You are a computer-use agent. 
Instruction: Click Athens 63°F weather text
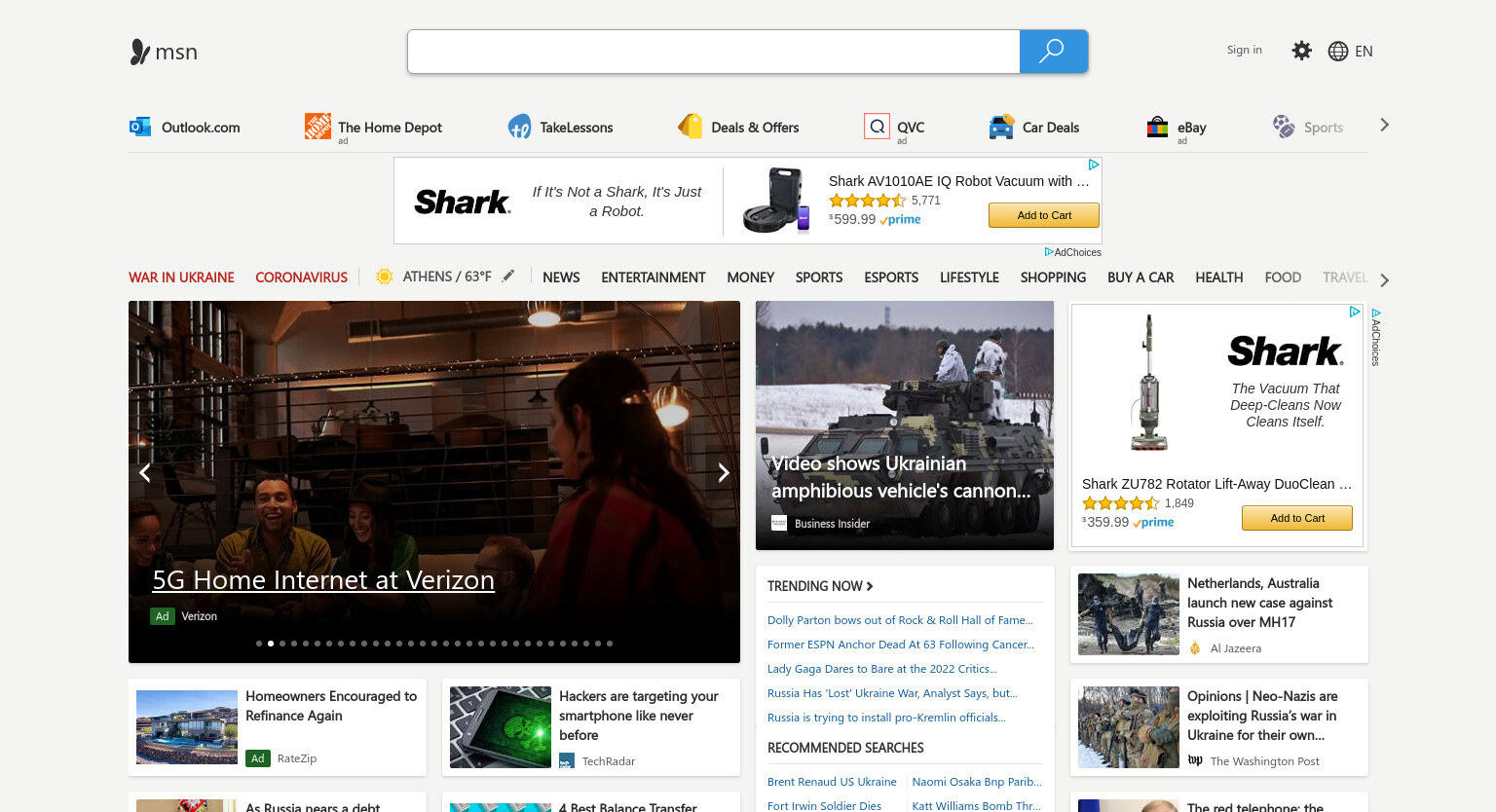click(x=447, y=277)
